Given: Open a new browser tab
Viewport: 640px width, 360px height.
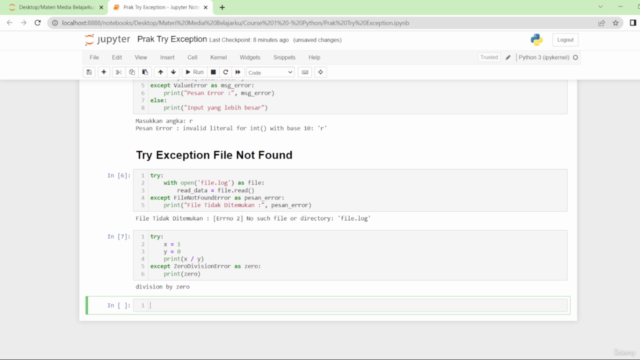Looking at the screenshot, I should pyautogui.click(x=222, y=7).
